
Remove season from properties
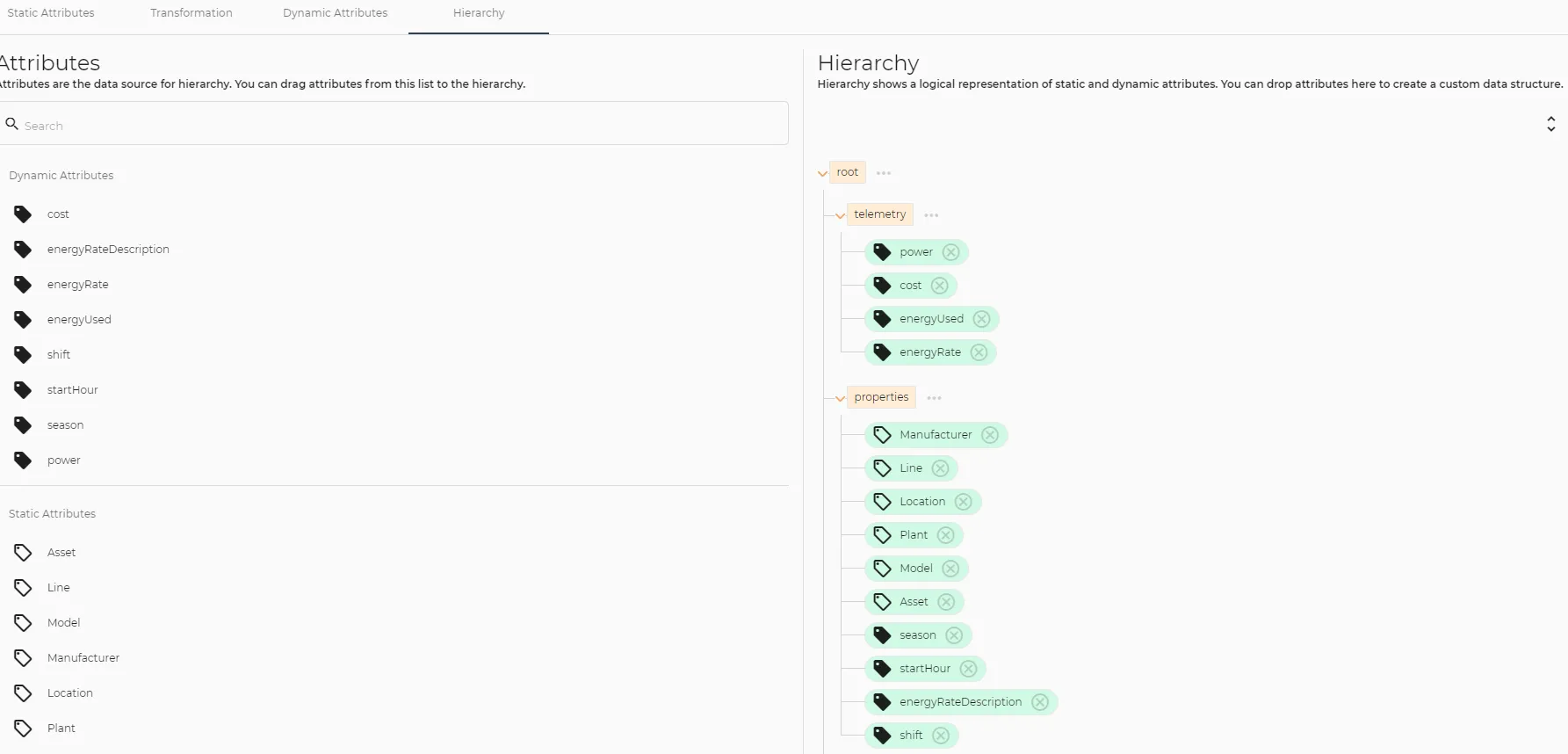(x=954, y=635)
